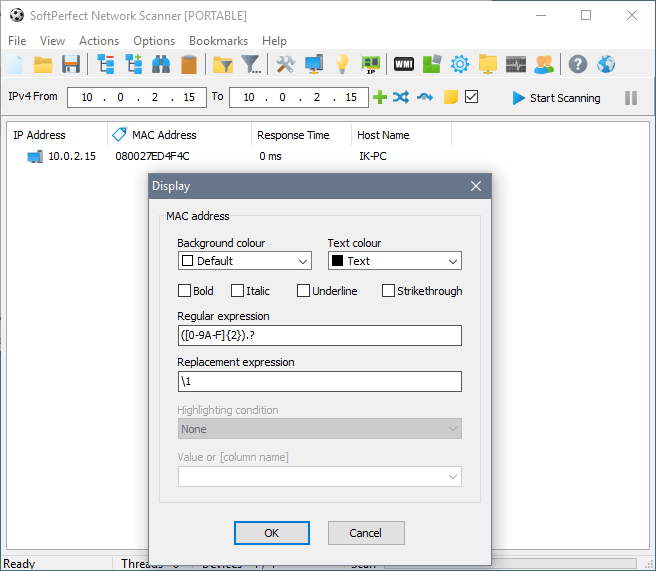This screenshot has height=571, width=656.
Task: Click the yellow note icon beside IP range
Action: tap(451, 97)
